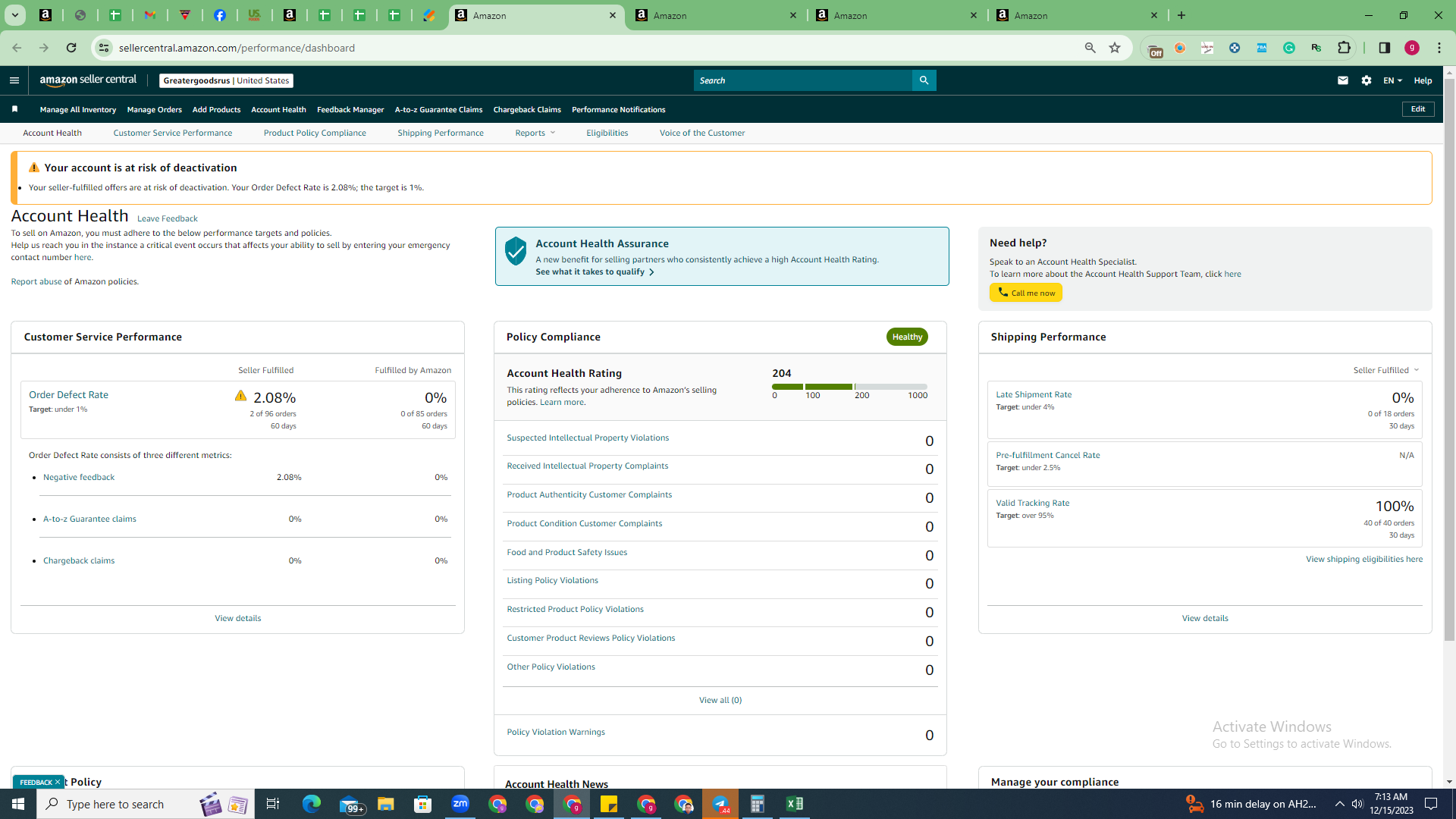The image size is (1456, 819).
Task: Close the FEEDBACK badge
Action: [58, 782]
